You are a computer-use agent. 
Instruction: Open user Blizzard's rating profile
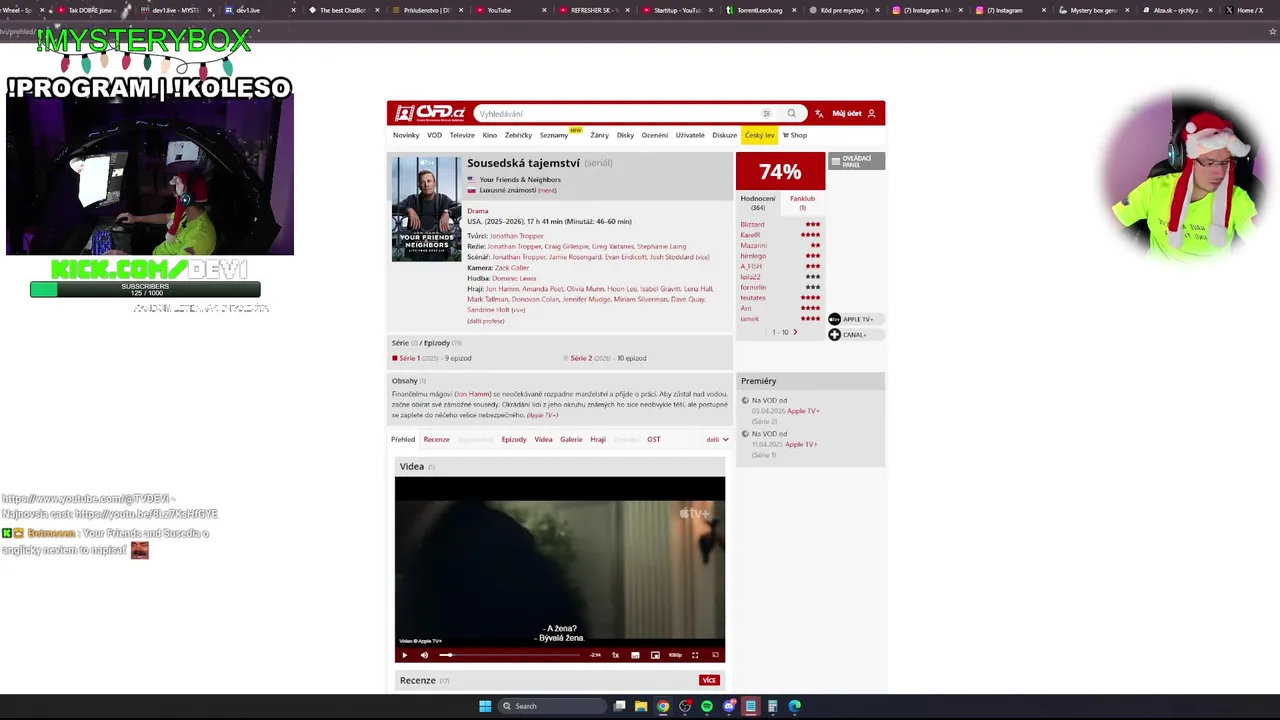[752, 224]
